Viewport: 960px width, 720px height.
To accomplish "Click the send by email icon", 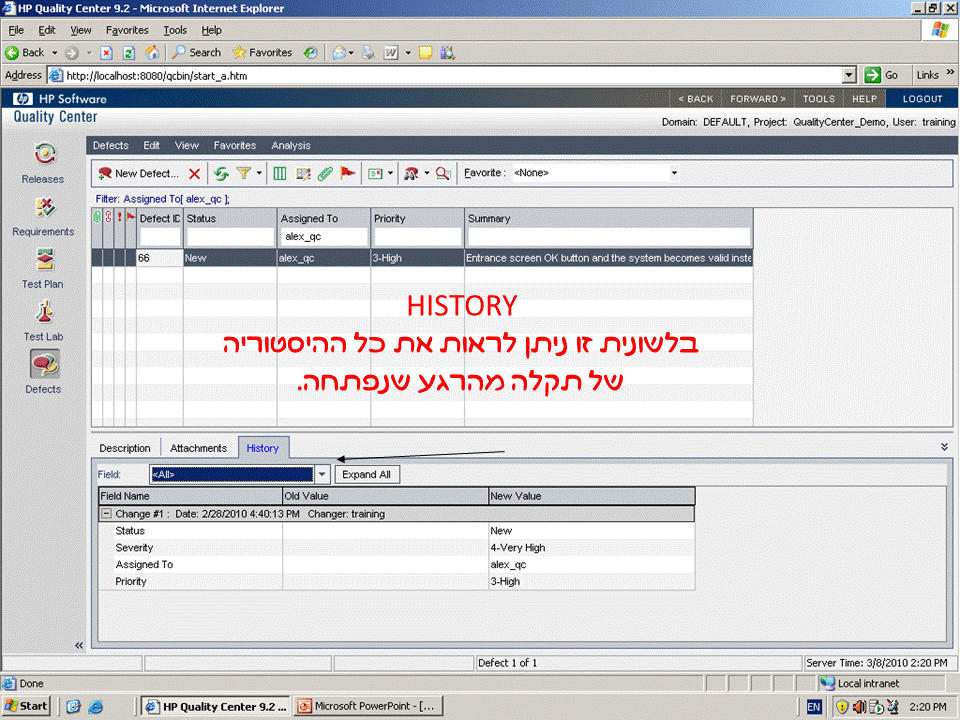I will pos(375,174).
